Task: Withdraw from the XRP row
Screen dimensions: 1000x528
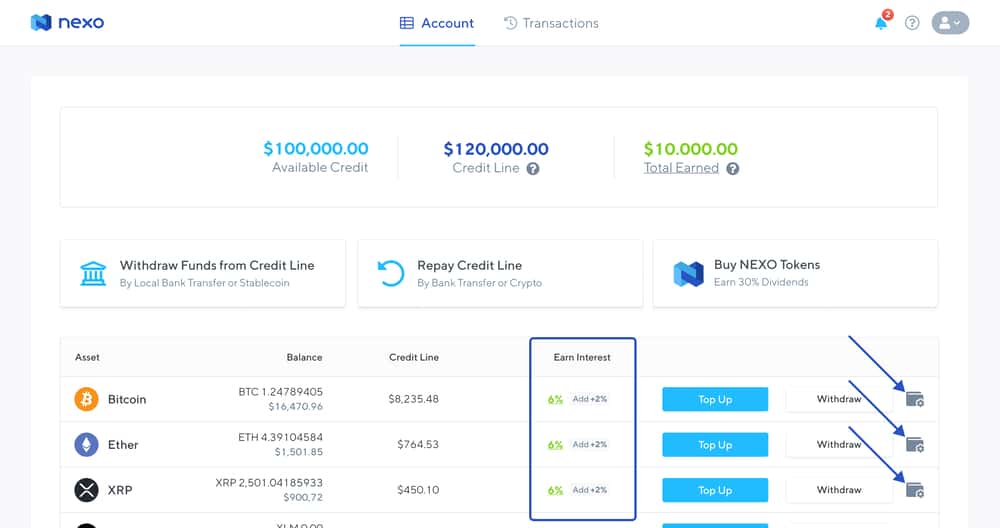Action: 839,490
